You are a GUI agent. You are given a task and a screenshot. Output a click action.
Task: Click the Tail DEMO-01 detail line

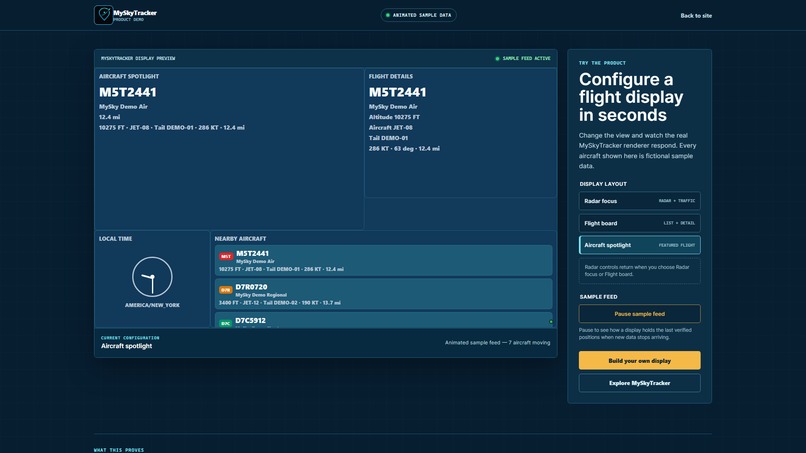tap(388, 138)
